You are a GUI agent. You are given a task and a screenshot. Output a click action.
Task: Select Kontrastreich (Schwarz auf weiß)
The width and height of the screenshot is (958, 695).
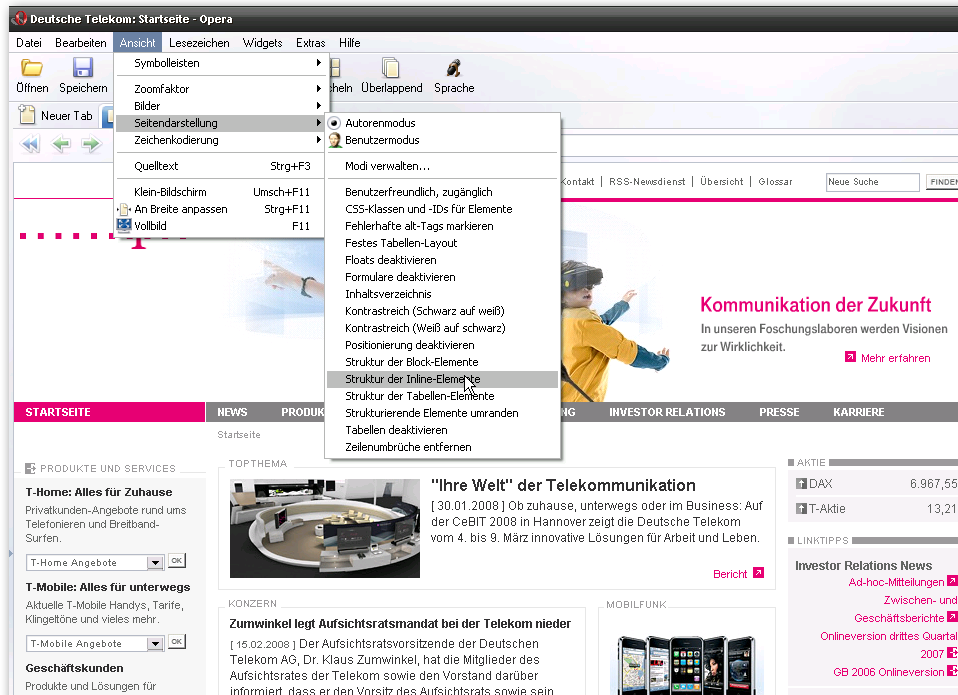[443, 311]
